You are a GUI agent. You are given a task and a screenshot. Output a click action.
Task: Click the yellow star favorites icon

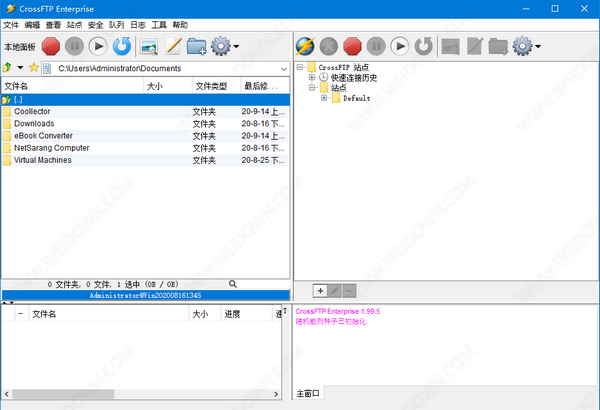point(34,68)
